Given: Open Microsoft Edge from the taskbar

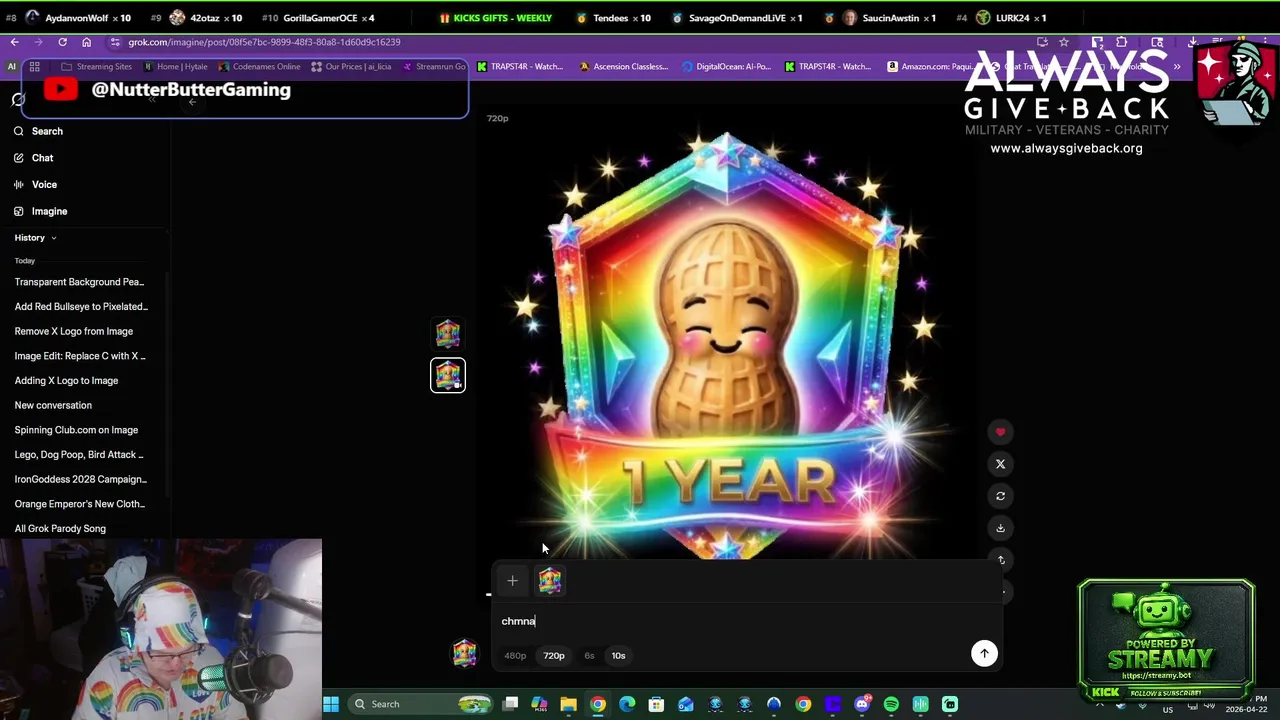Looking at the screenshot, I should 627,704.
